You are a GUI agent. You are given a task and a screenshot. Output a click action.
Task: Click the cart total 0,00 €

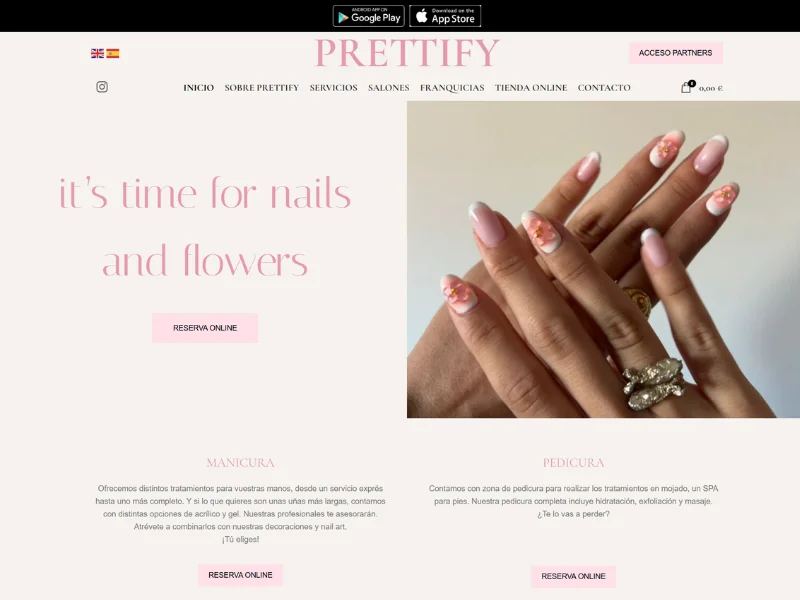(x=711, y=88)
